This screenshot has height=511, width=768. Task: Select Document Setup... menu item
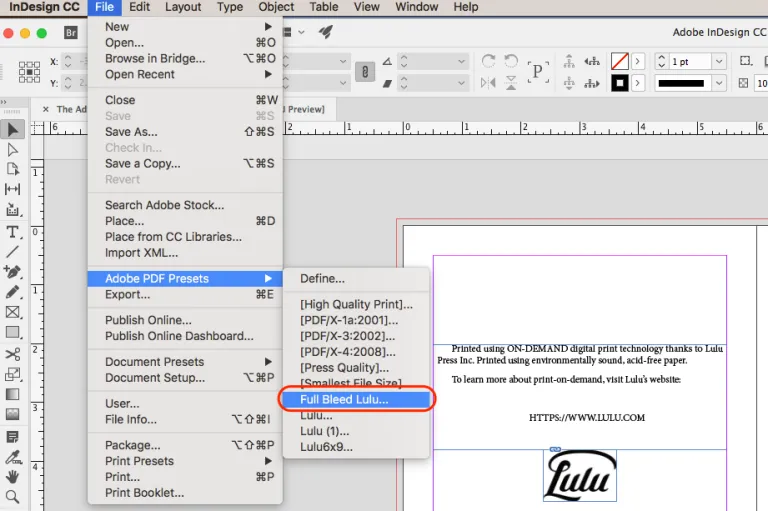point(185,378)
